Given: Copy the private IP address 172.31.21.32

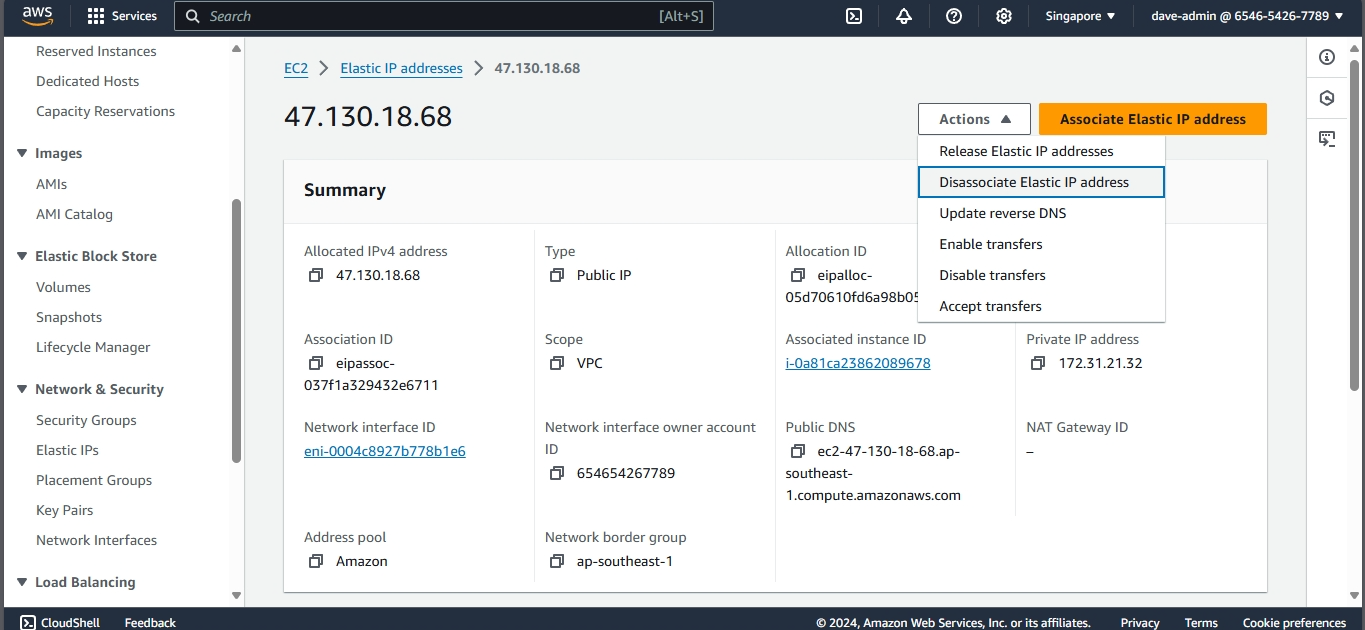Looking at the screenshot, I should [1038, 363].
